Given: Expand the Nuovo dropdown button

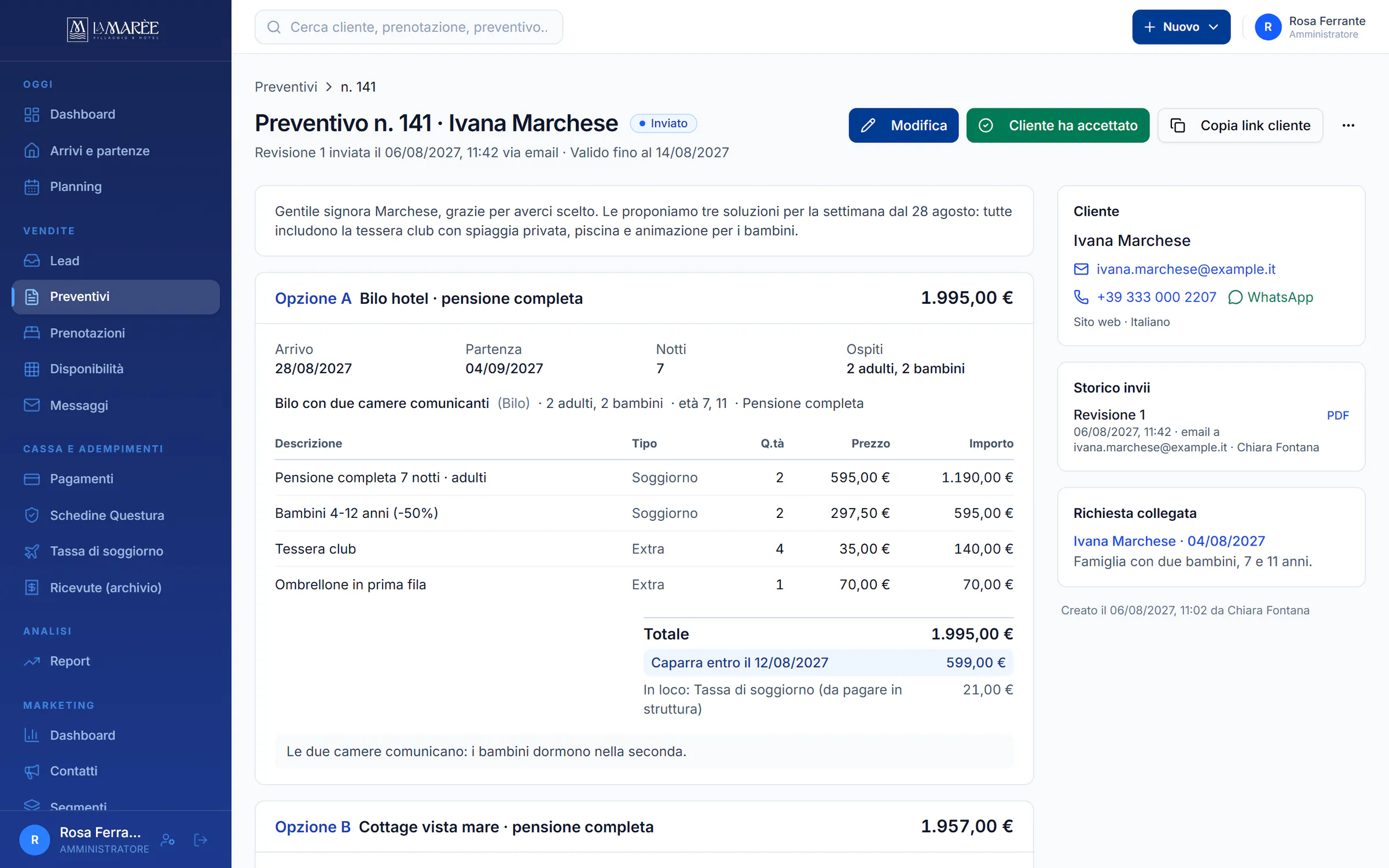Looking at the screenshot, I should click(x=1181, y=27).
